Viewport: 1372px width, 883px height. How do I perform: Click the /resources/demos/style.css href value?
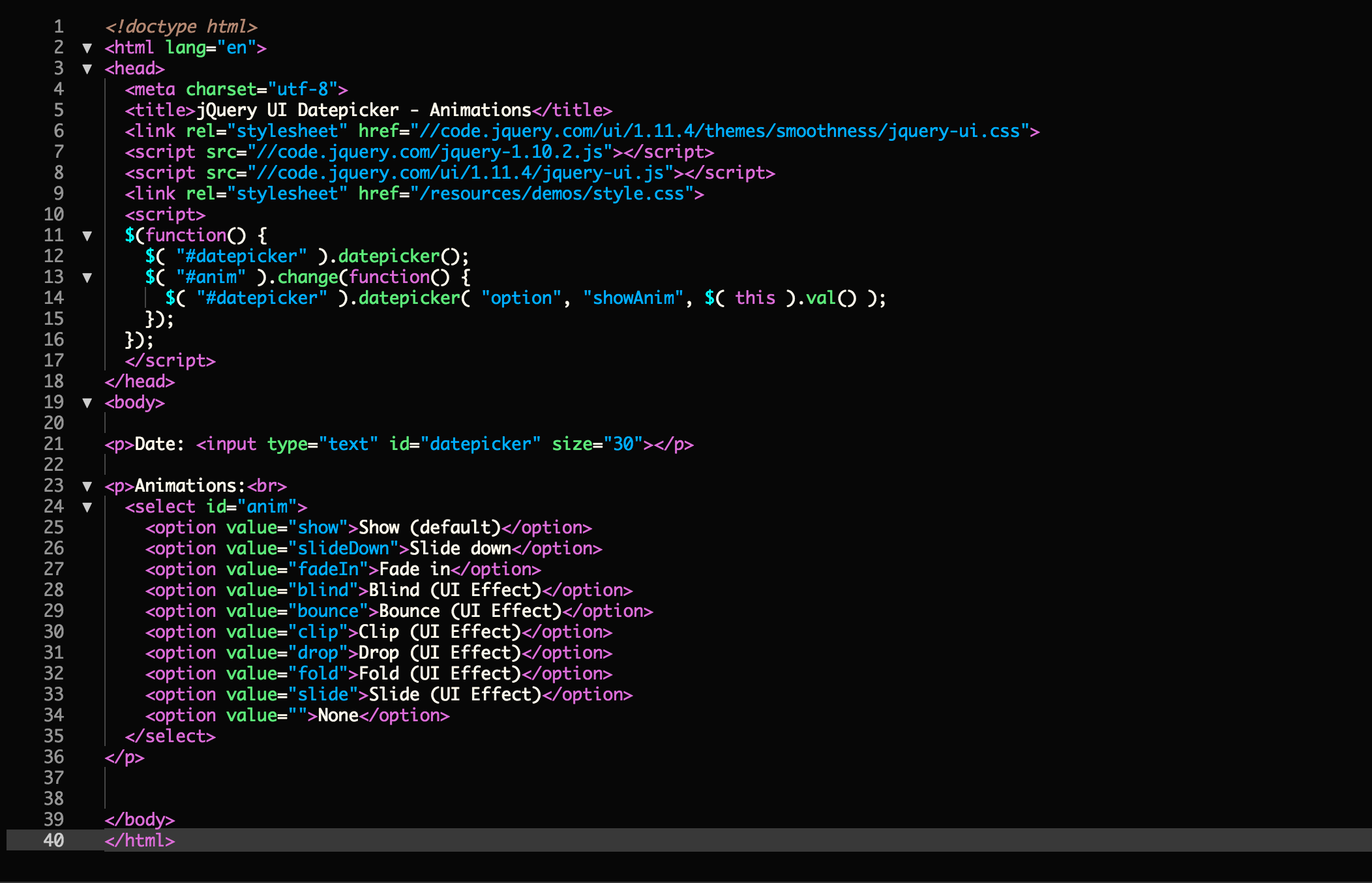pyautogui.click(x=556, y=194)
